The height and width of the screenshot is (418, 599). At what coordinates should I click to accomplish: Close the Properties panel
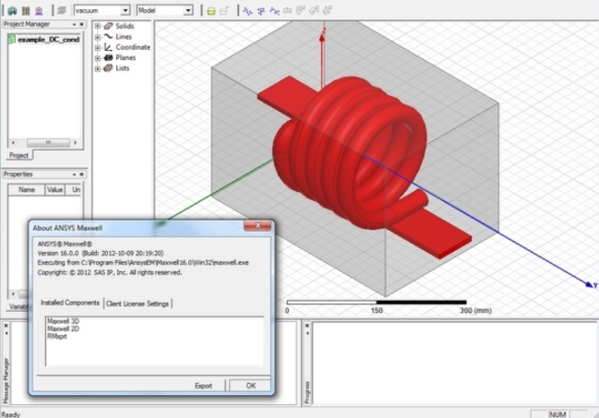82,174
